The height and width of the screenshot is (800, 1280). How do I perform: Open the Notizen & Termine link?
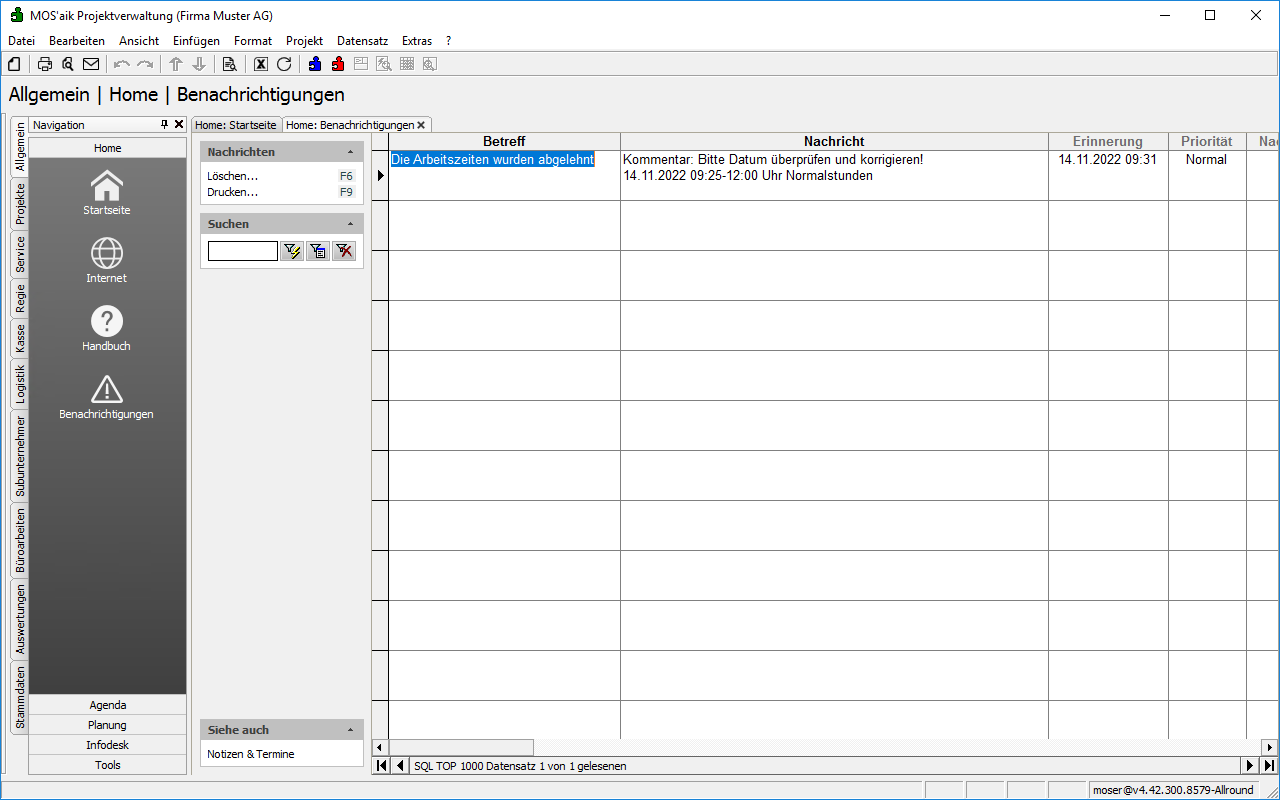coord(251,754)
